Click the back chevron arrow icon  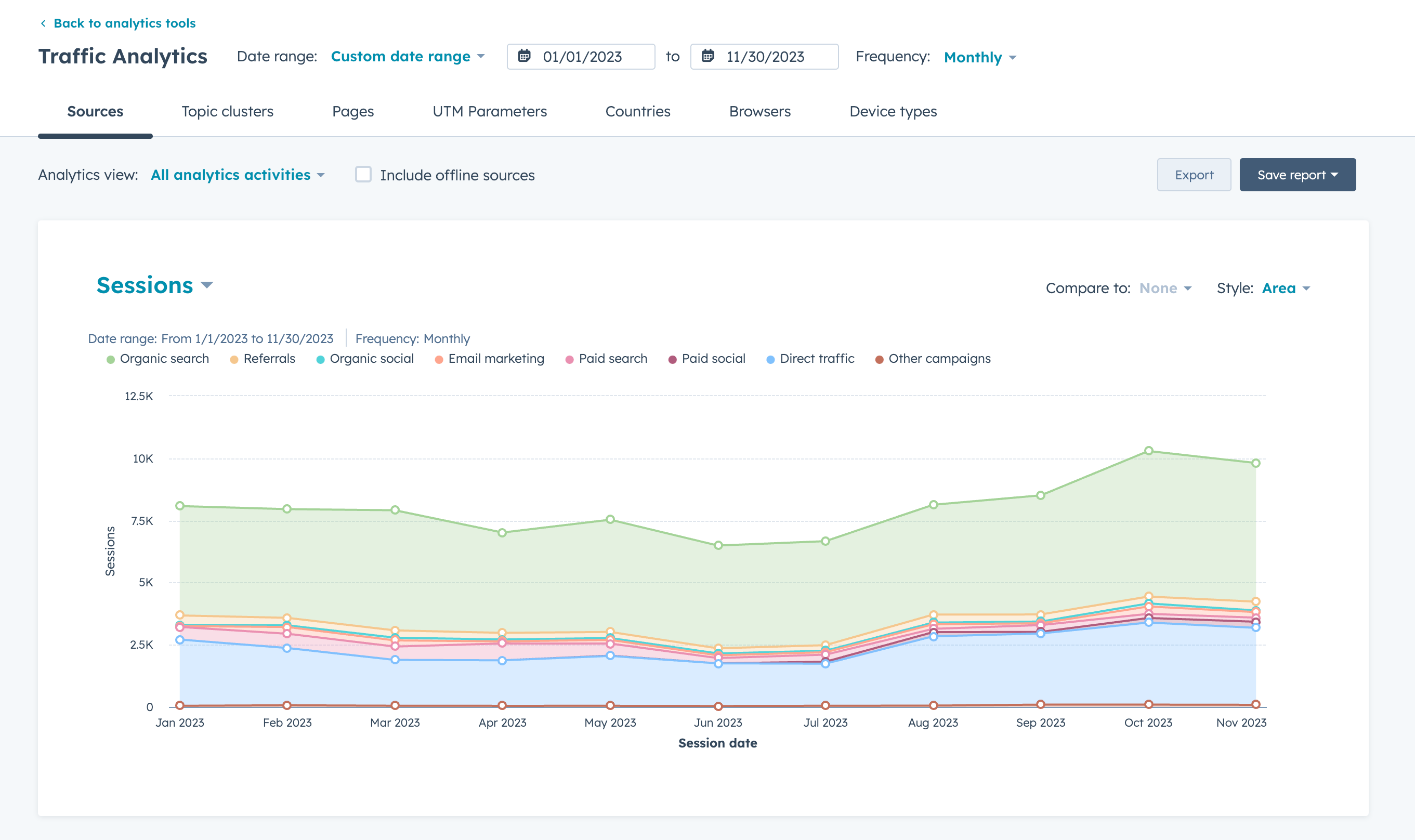[x=43, y=23]
